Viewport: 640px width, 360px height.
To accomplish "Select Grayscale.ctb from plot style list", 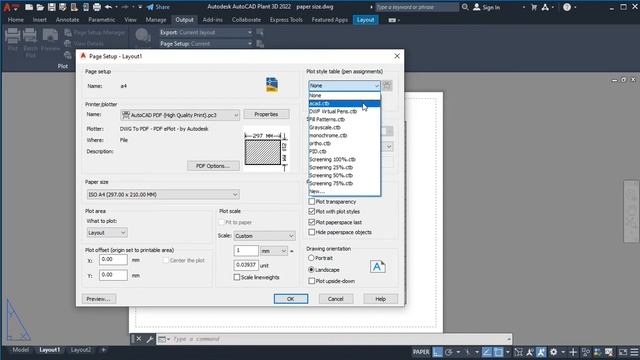I will tap(344, 127).
